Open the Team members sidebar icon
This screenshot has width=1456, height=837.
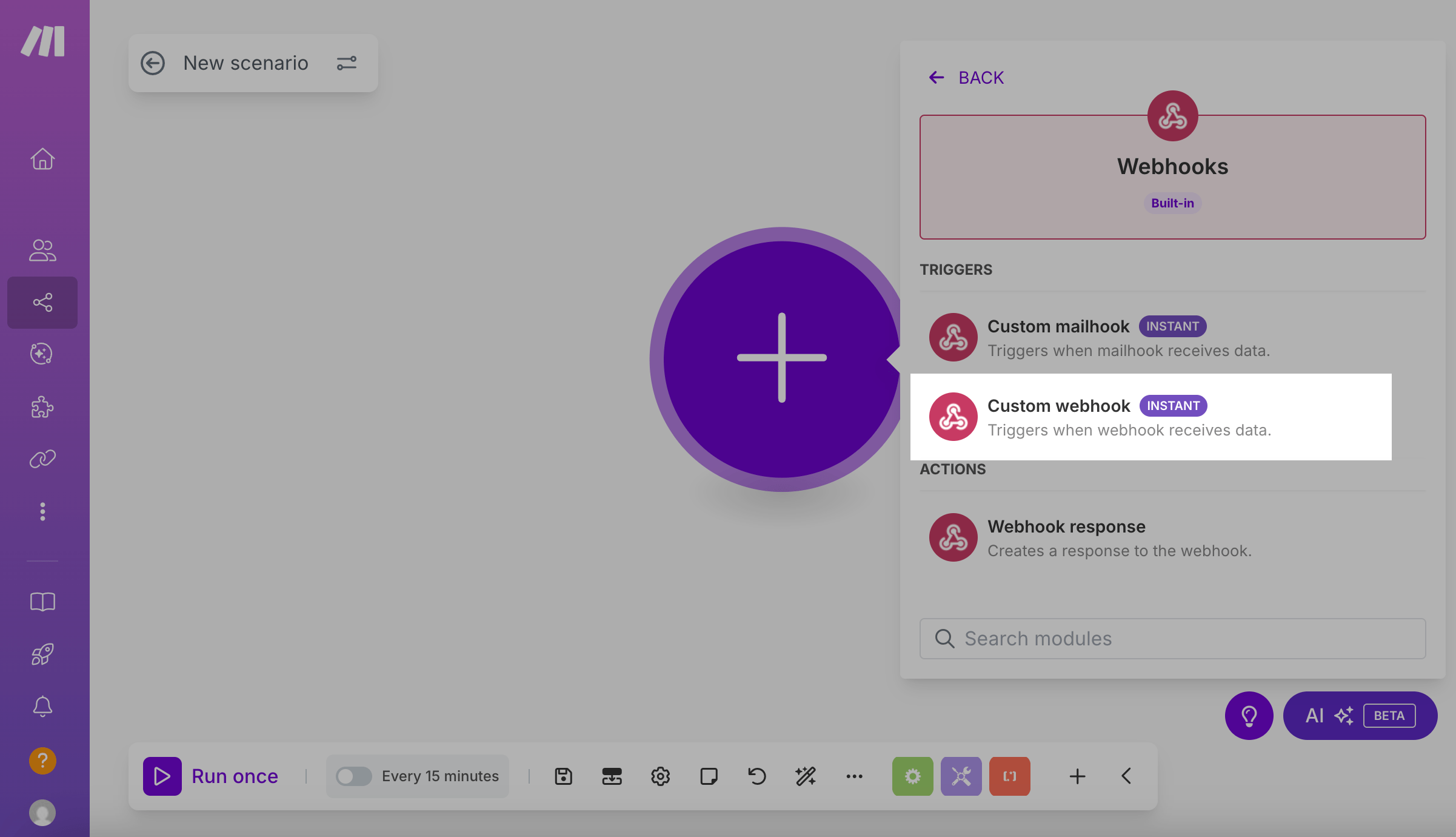(42, 250)
